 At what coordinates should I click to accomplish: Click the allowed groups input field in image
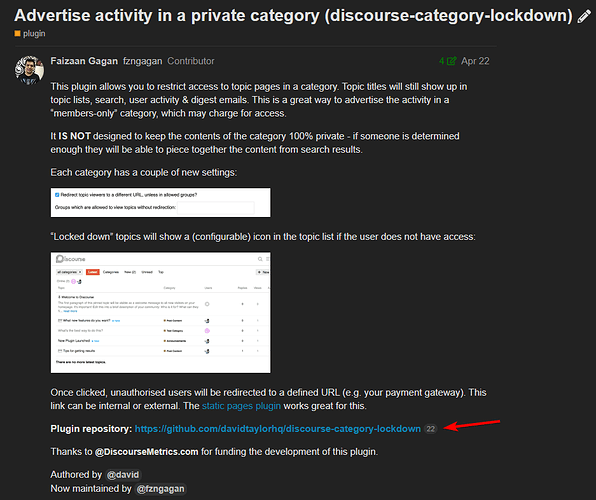tap(216, 208)
